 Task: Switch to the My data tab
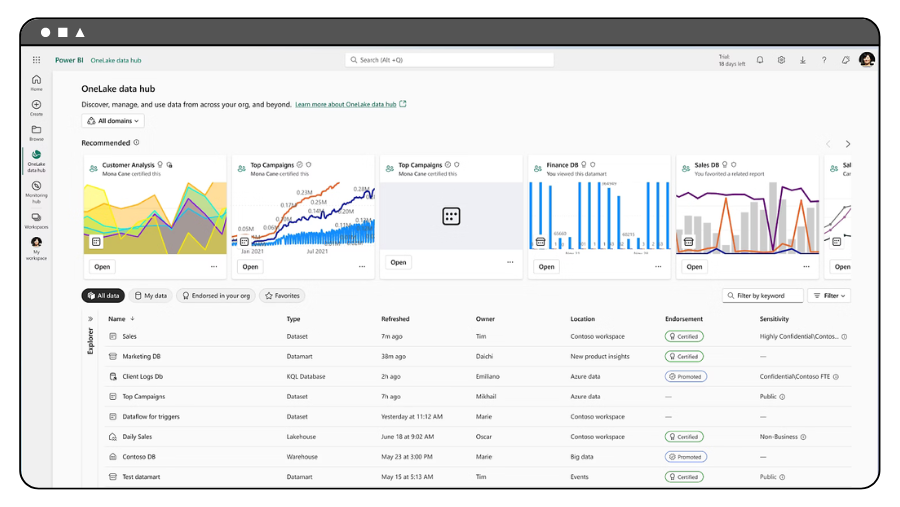coord(150,296)
